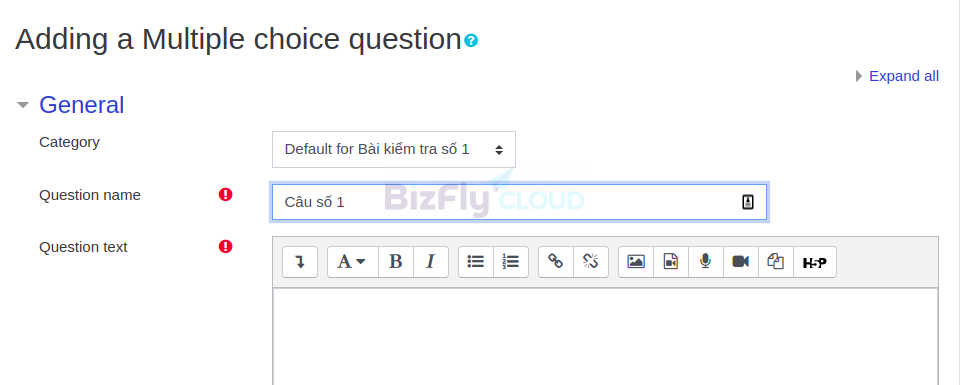Open help for Multiple choice question
The image size is (971, 385).
click(471, 41)
